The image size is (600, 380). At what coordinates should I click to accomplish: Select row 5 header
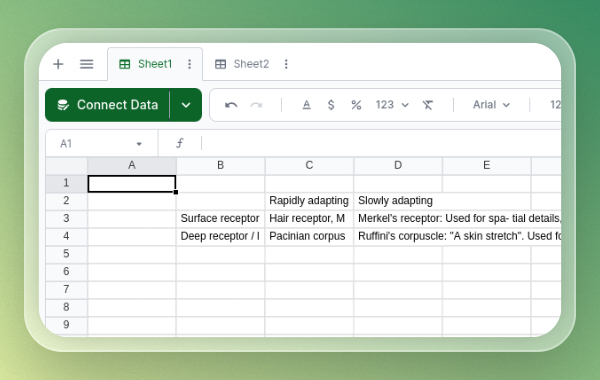pyautogui.click(x=66, y=254)
